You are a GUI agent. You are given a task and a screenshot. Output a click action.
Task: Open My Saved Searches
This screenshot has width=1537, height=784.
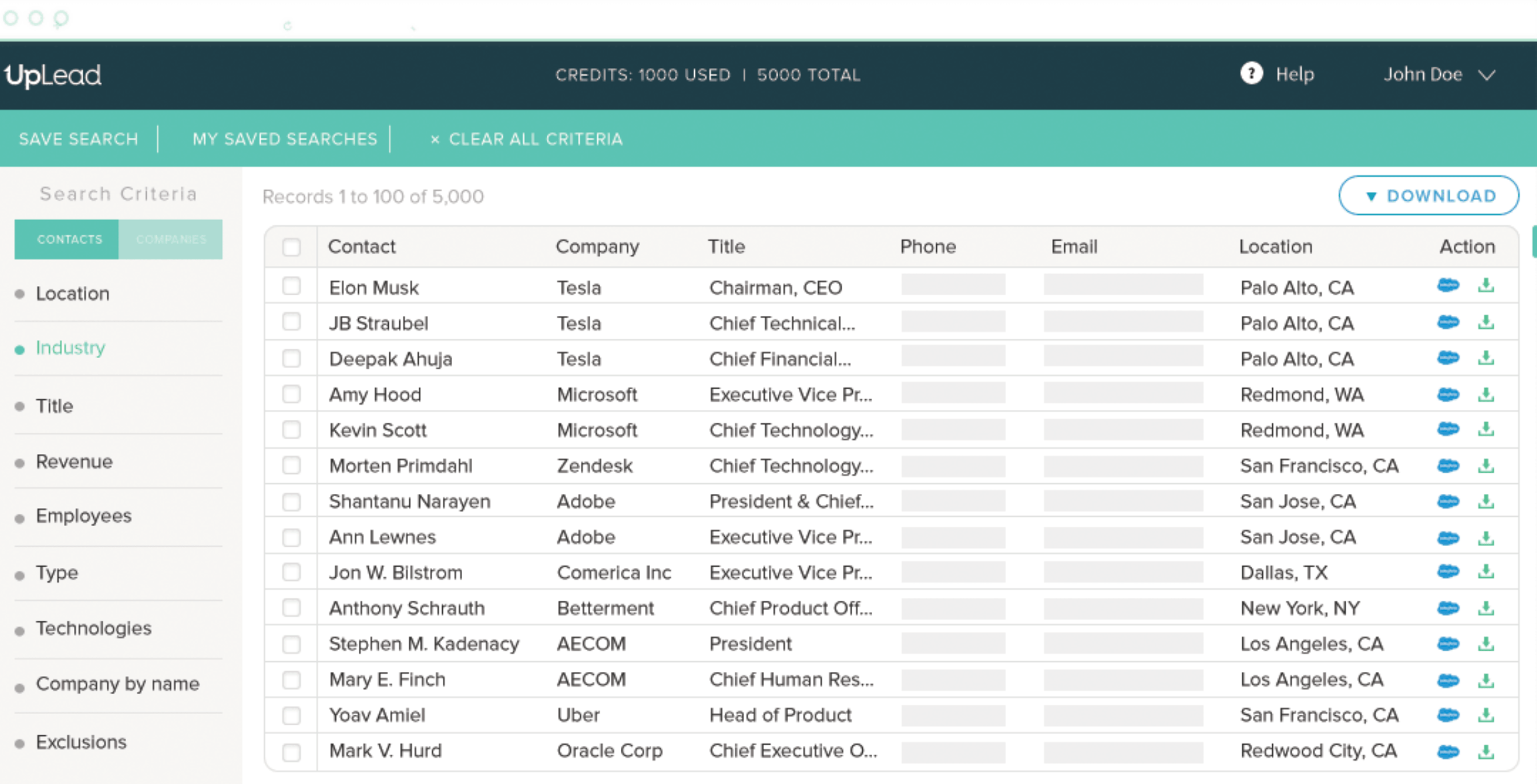tap(285, 139)
